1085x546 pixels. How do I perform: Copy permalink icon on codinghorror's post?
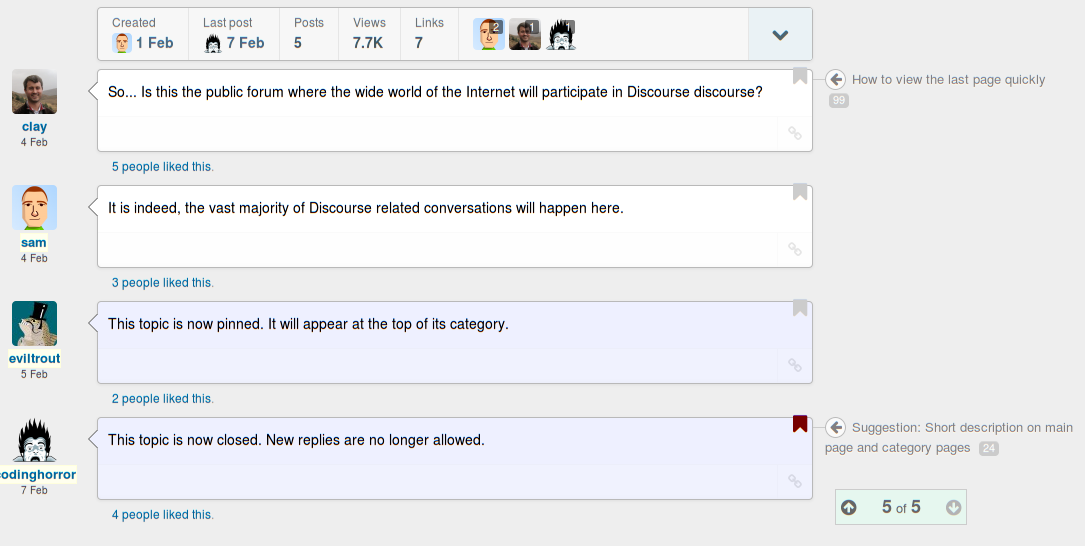(x=794, y=481)
